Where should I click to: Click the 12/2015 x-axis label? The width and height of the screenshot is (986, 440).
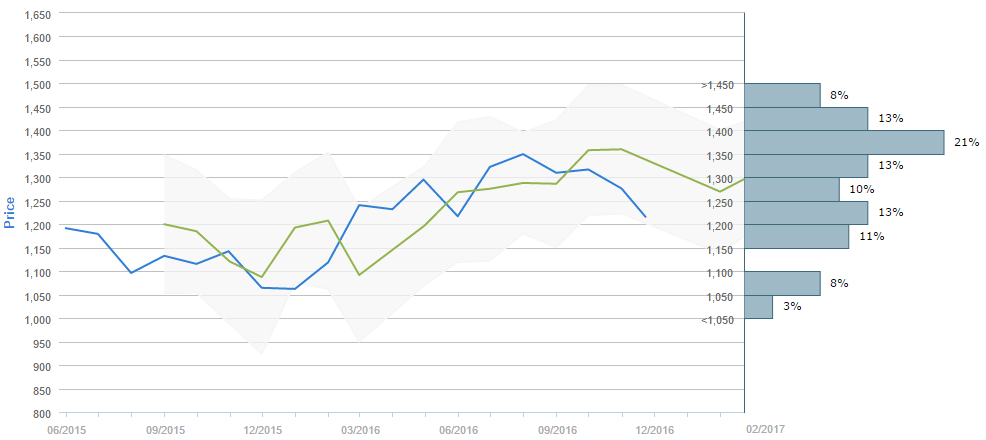pyautogui.click(x=262, y=428)
